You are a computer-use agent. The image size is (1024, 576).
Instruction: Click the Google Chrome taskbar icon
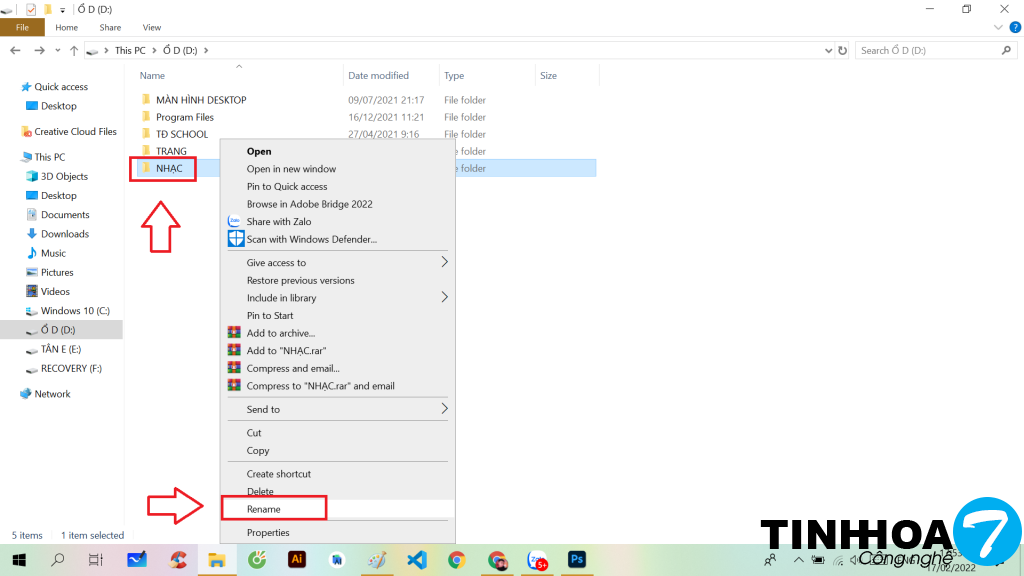[456, 560]
